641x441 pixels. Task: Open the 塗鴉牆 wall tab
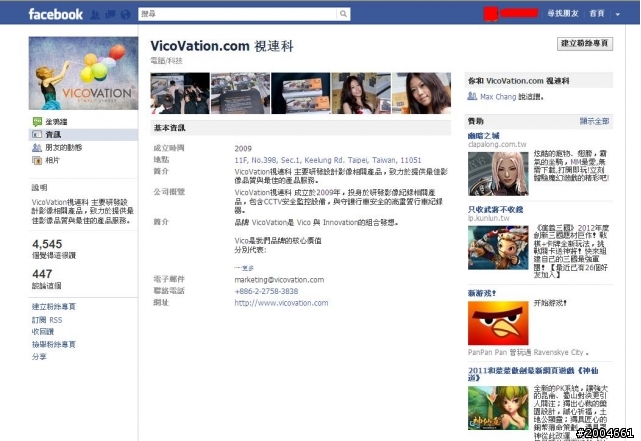pyautogui.click(x=56, y=121)
